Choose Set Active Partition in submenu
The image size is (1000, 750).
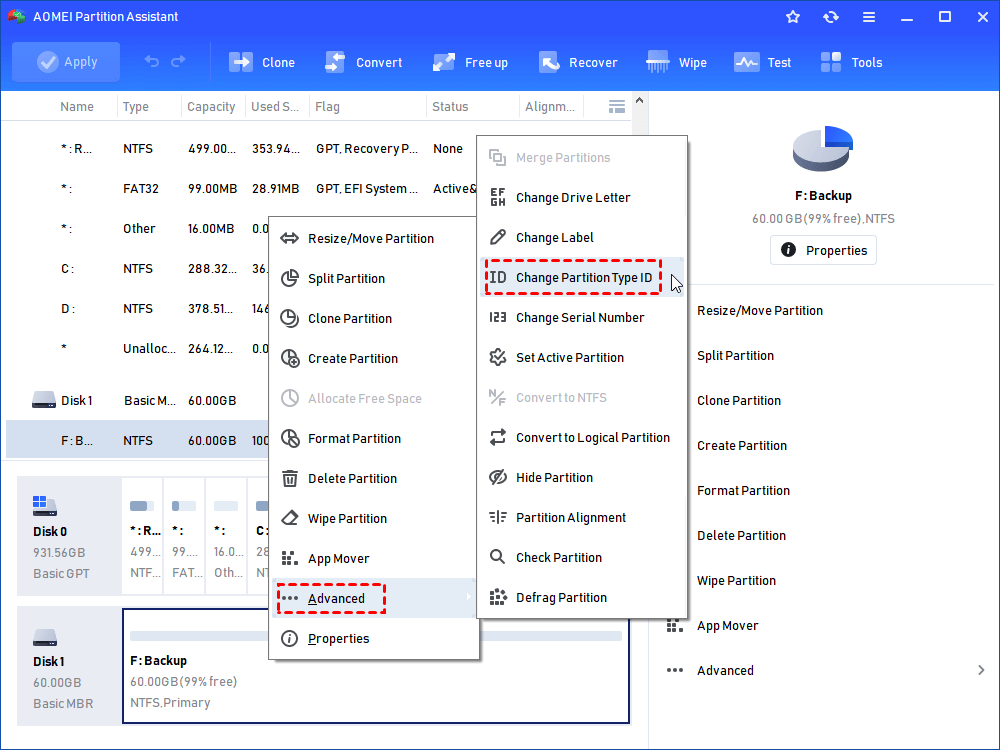tap(582, 358)
